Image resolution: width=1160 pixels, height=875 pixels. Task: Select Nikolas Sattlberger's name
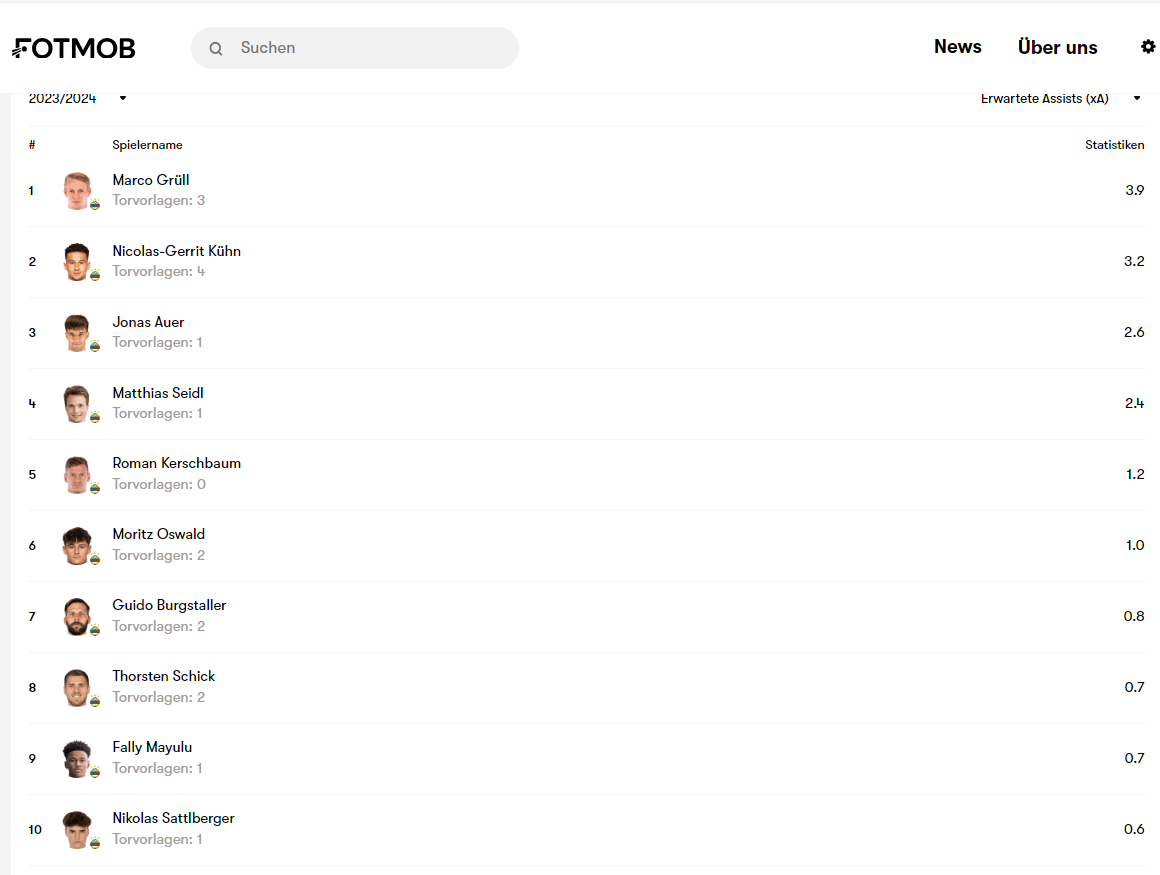tap(173, 818)
